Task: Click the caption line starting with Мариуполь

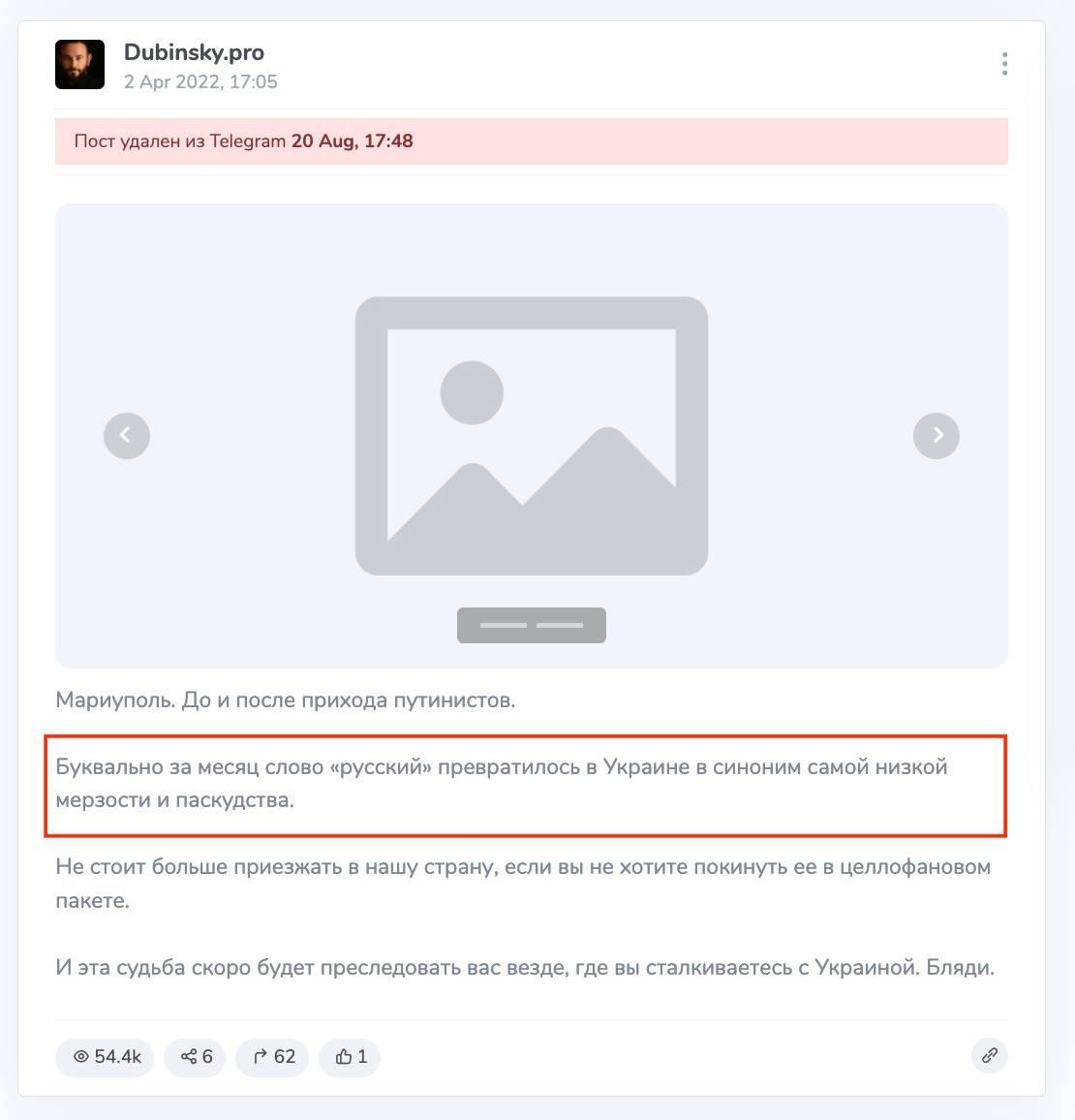Action: click(x=286, y=700)
